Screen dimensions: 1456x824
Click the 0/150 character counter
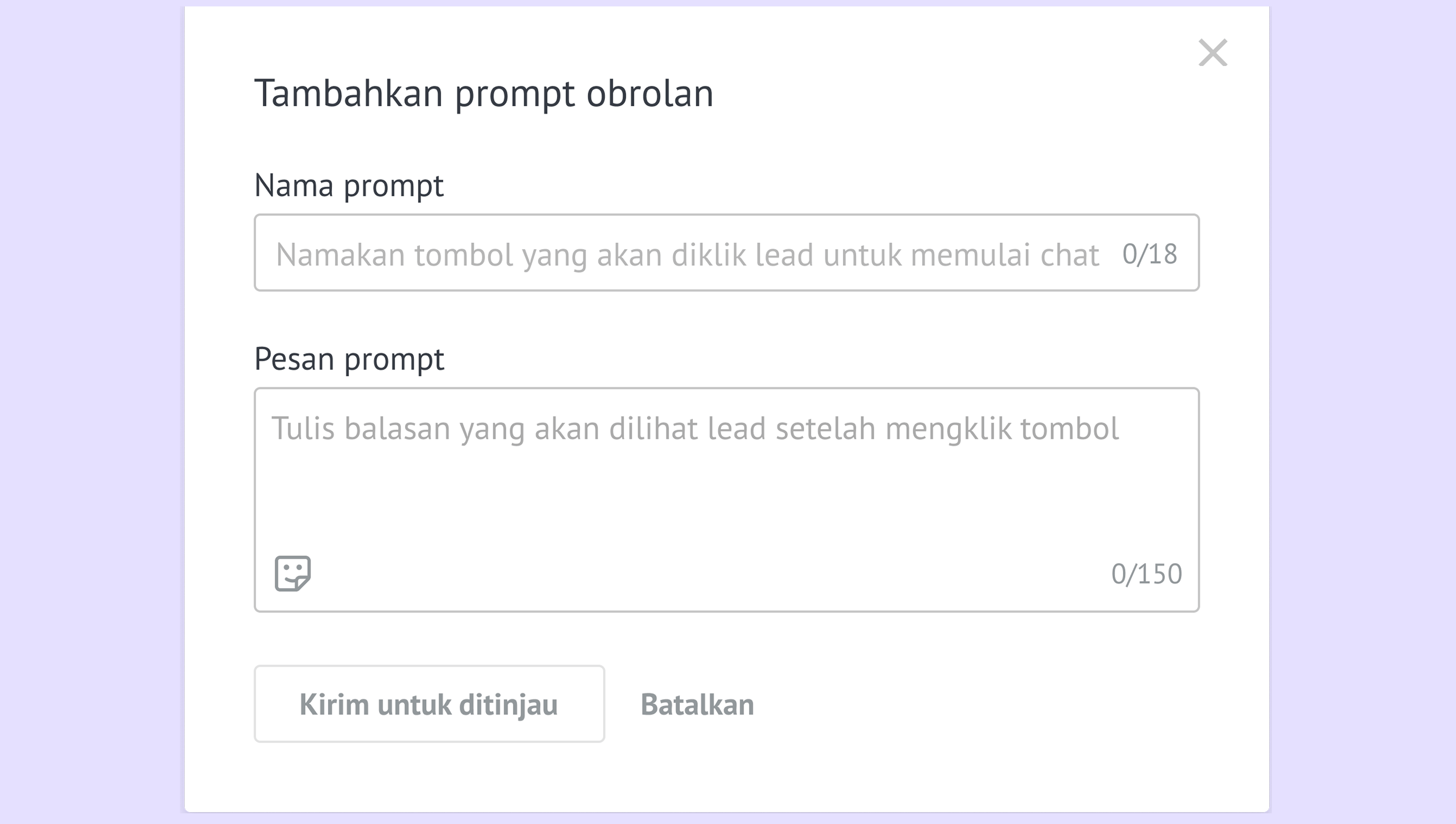click(1147, 574)
